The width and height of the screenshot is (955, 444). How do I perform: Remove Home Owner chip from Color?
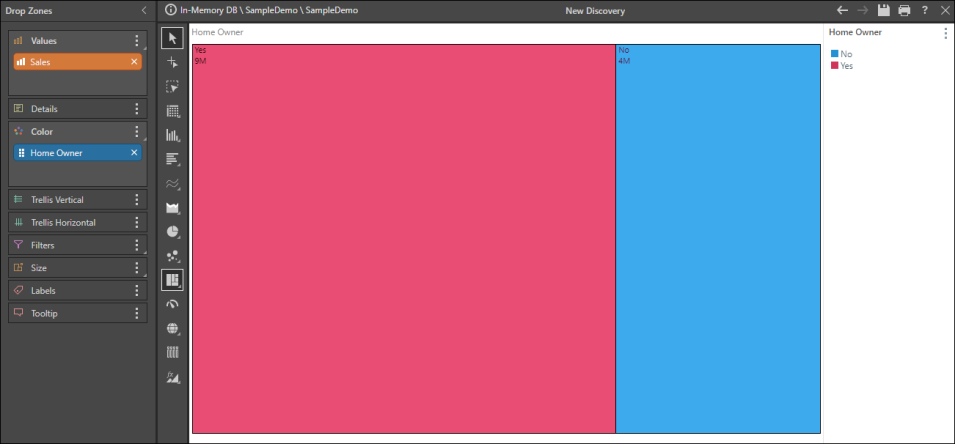(x=134, y=153)
